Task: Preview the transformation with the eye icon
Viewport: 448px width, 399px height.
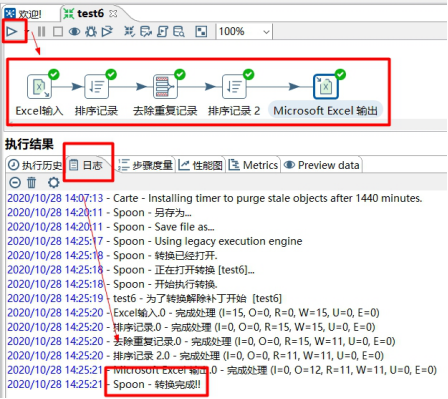Action: [74, 32]
